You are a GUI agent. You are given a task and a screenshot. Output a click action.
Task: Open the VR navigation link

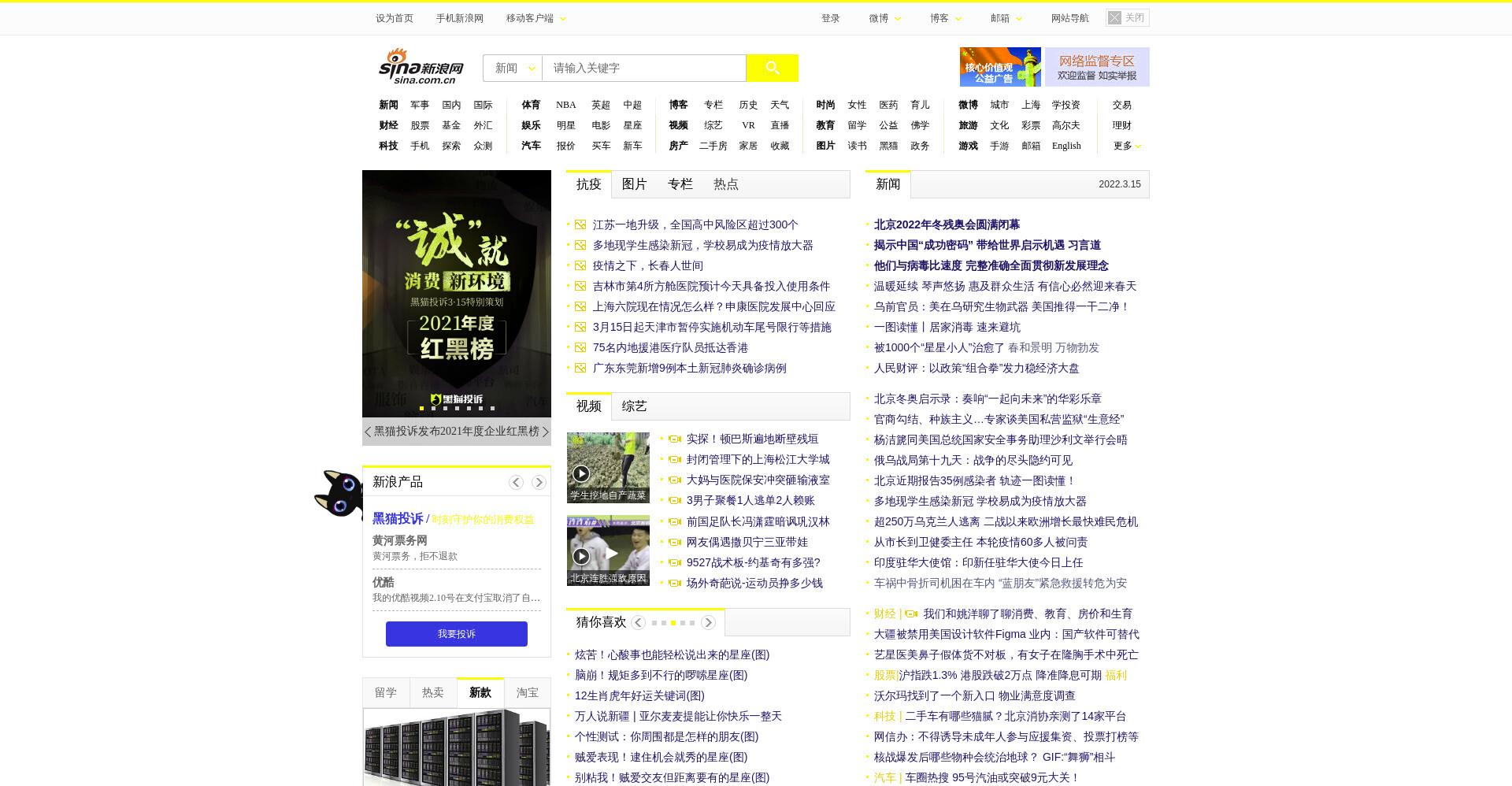pos(748,125)
